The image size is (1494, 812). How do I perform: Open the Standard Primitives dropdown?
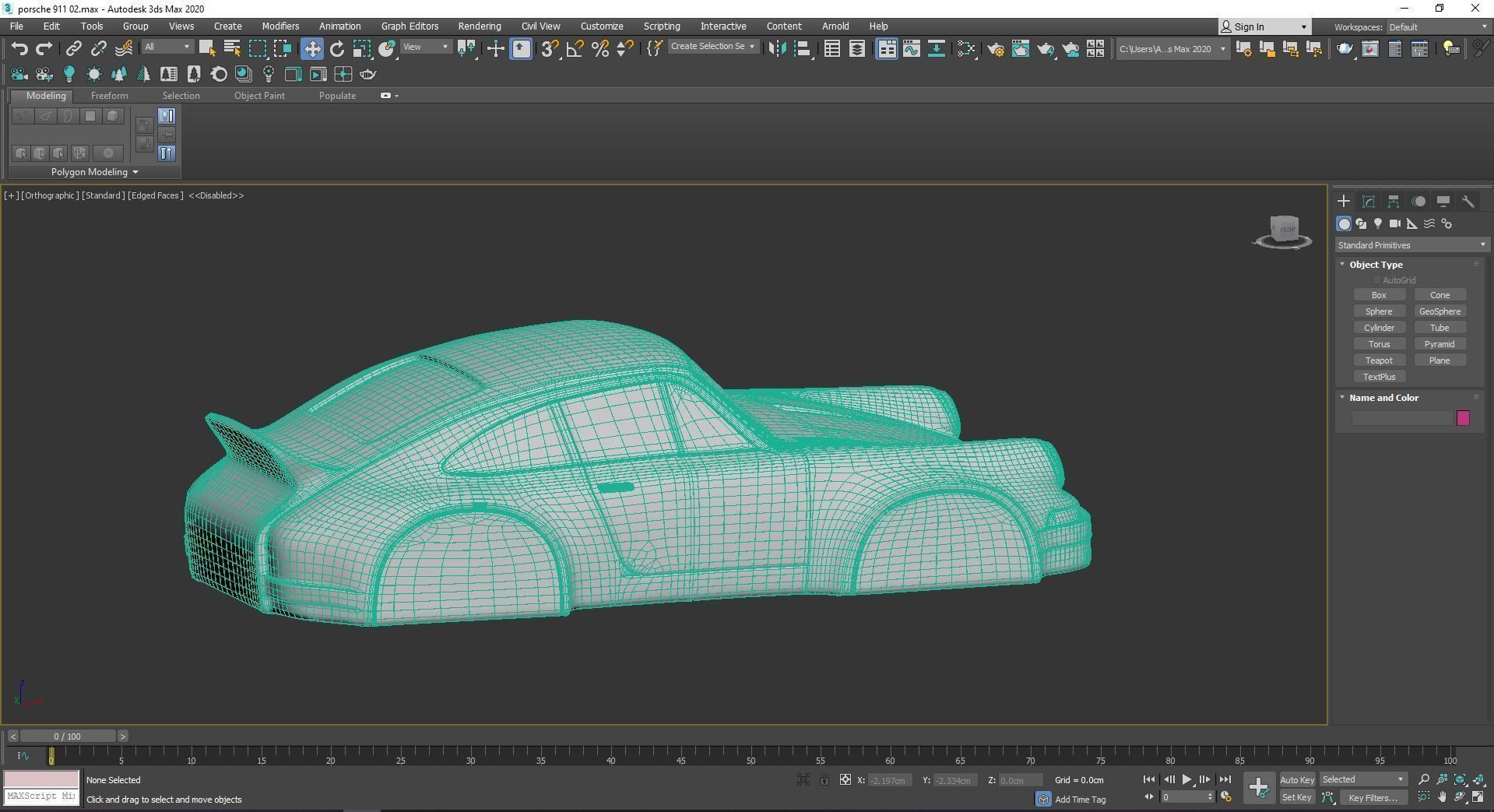tap(1411, 245)
